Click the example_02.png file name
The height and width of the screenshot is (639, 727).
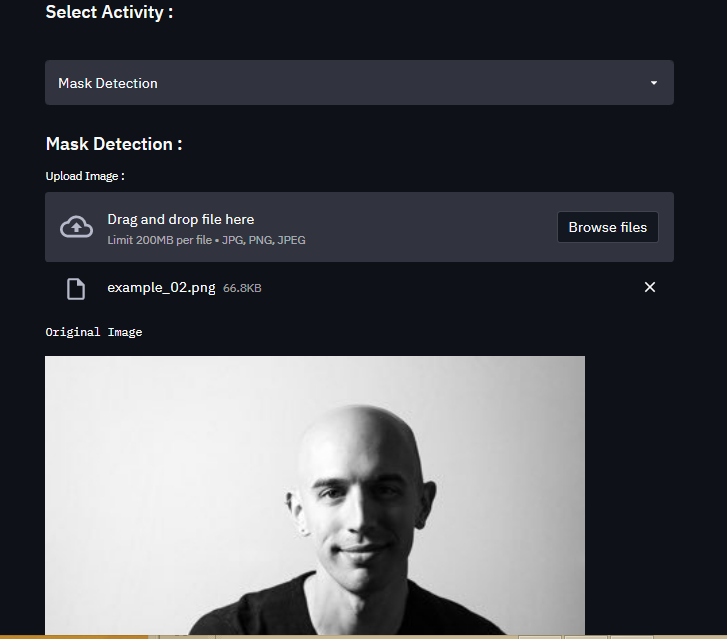[x=161, y=288]
